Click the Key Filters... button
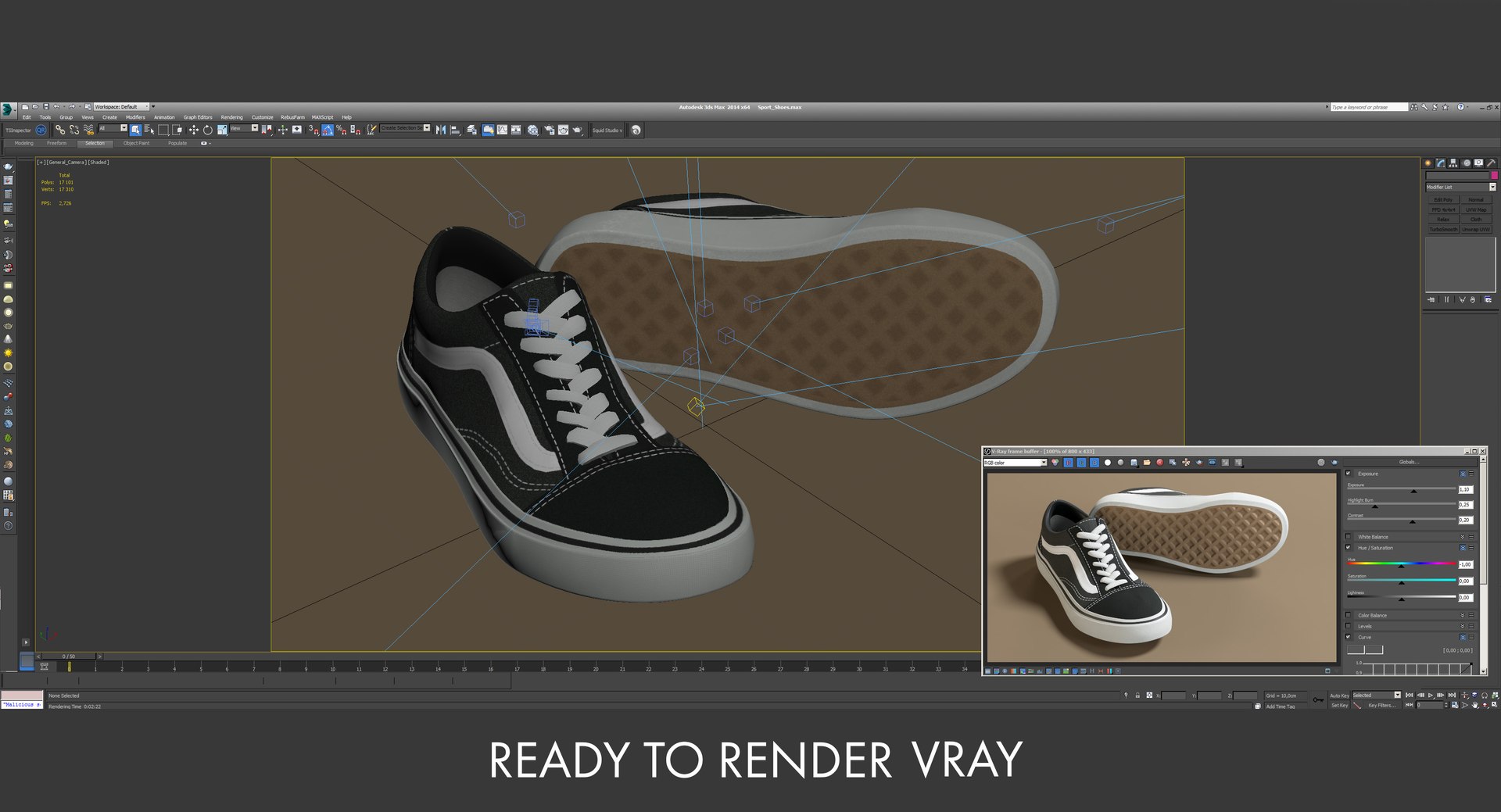Screen dimensions: 1501x812 pyautogui.click(x=1381, y=706)
